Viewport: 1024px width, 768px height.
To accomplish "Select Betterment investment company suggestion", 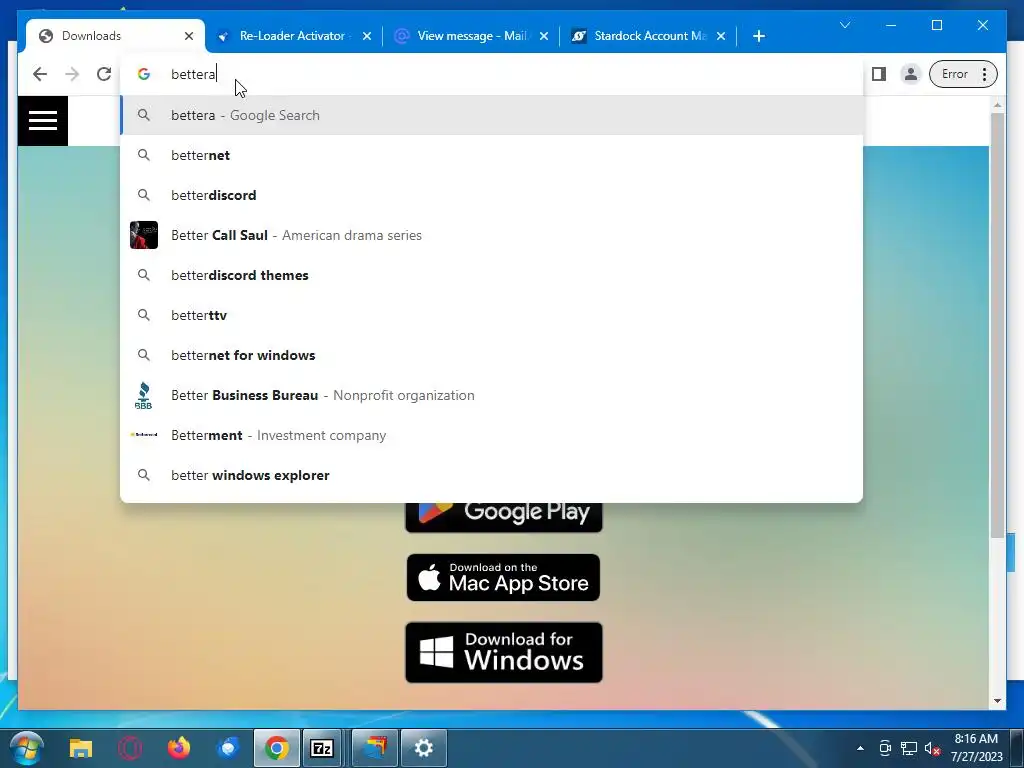I will 491,435.
